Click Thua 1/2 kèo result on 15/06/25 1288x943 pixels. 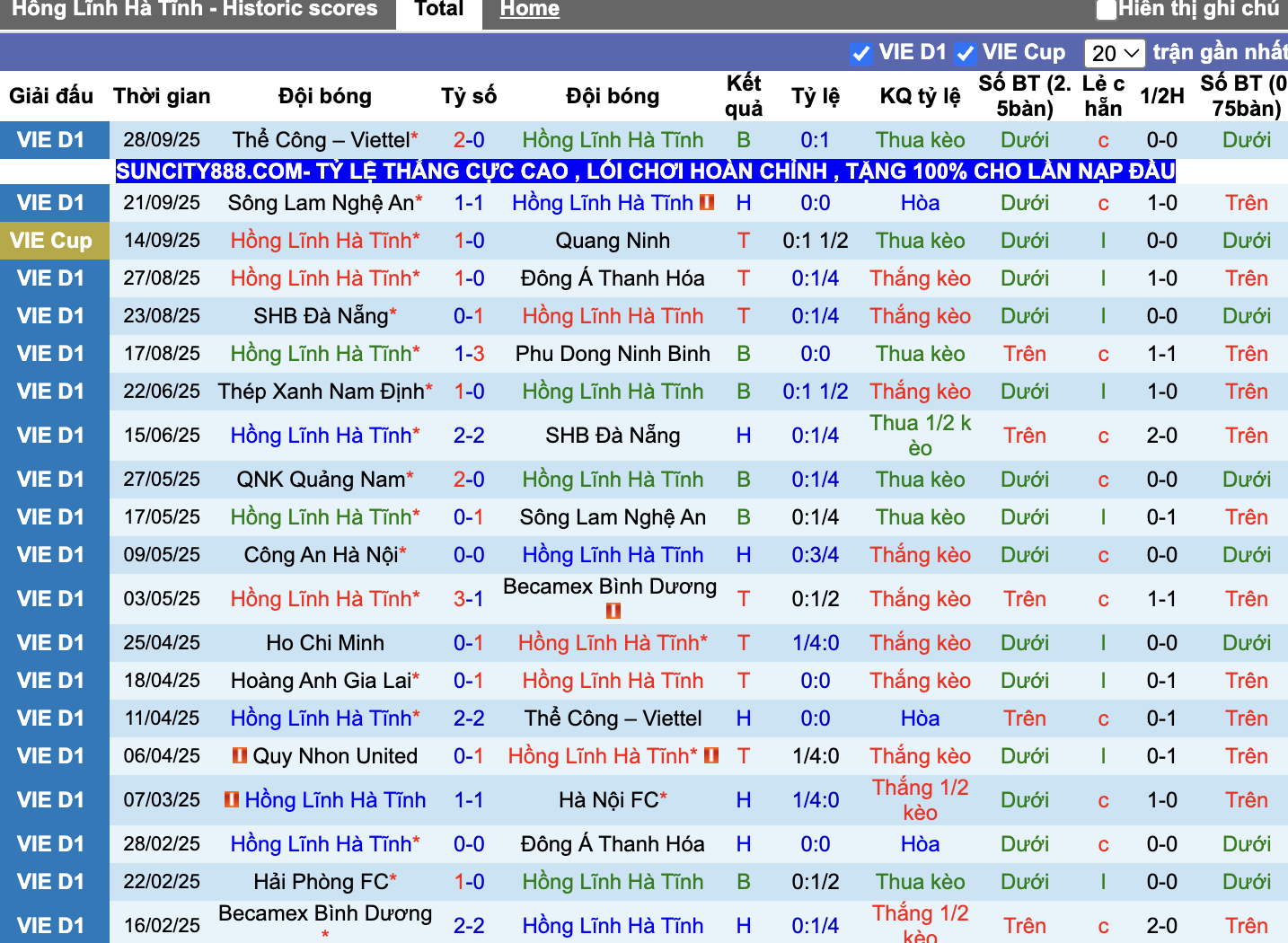pos(921,436)
